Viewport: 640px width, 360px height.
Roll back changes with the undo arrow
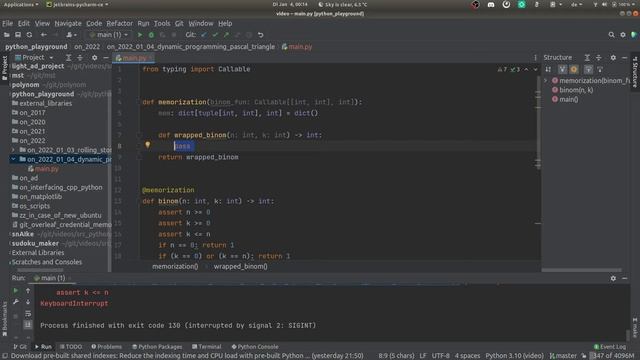point(260,35)
